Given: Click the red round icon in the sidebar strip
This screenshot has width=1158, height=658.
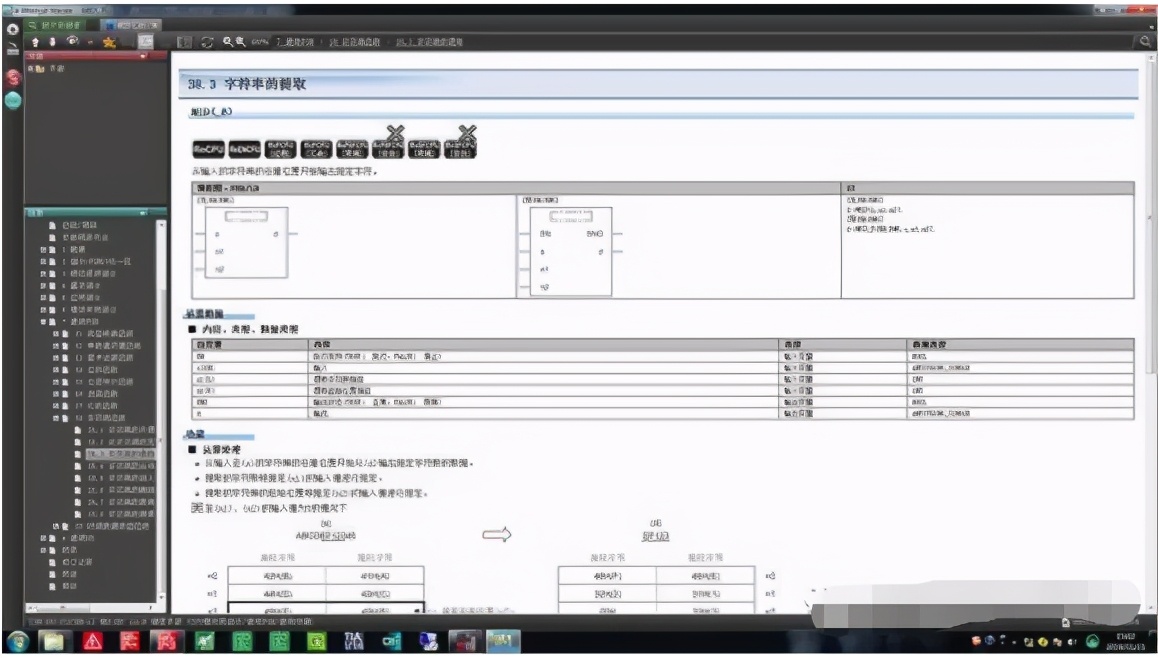Looking at the screenshot, I should [13, 77].
